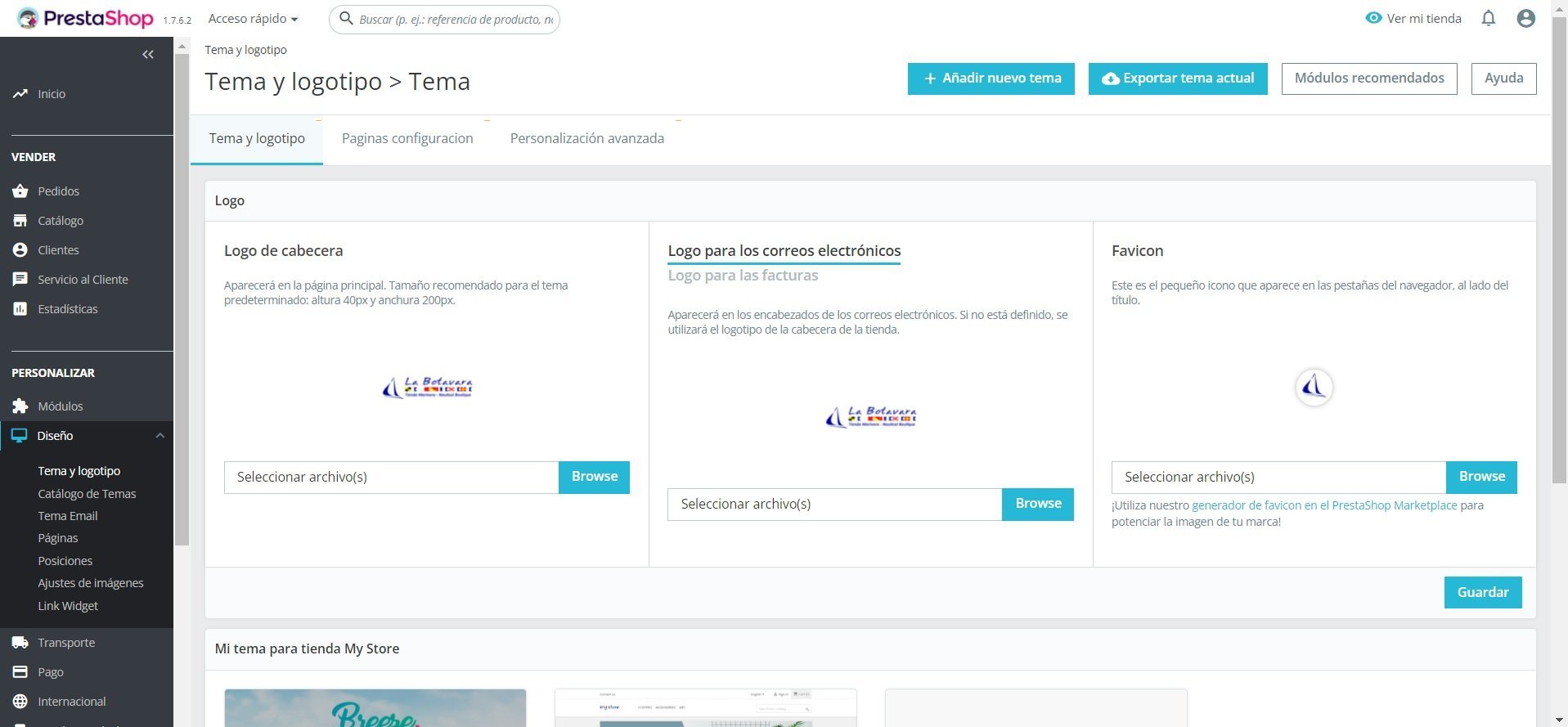Click the Módulos puzzle icon
This screenshot has width=1568, height=727.
[x=20, y=406]
